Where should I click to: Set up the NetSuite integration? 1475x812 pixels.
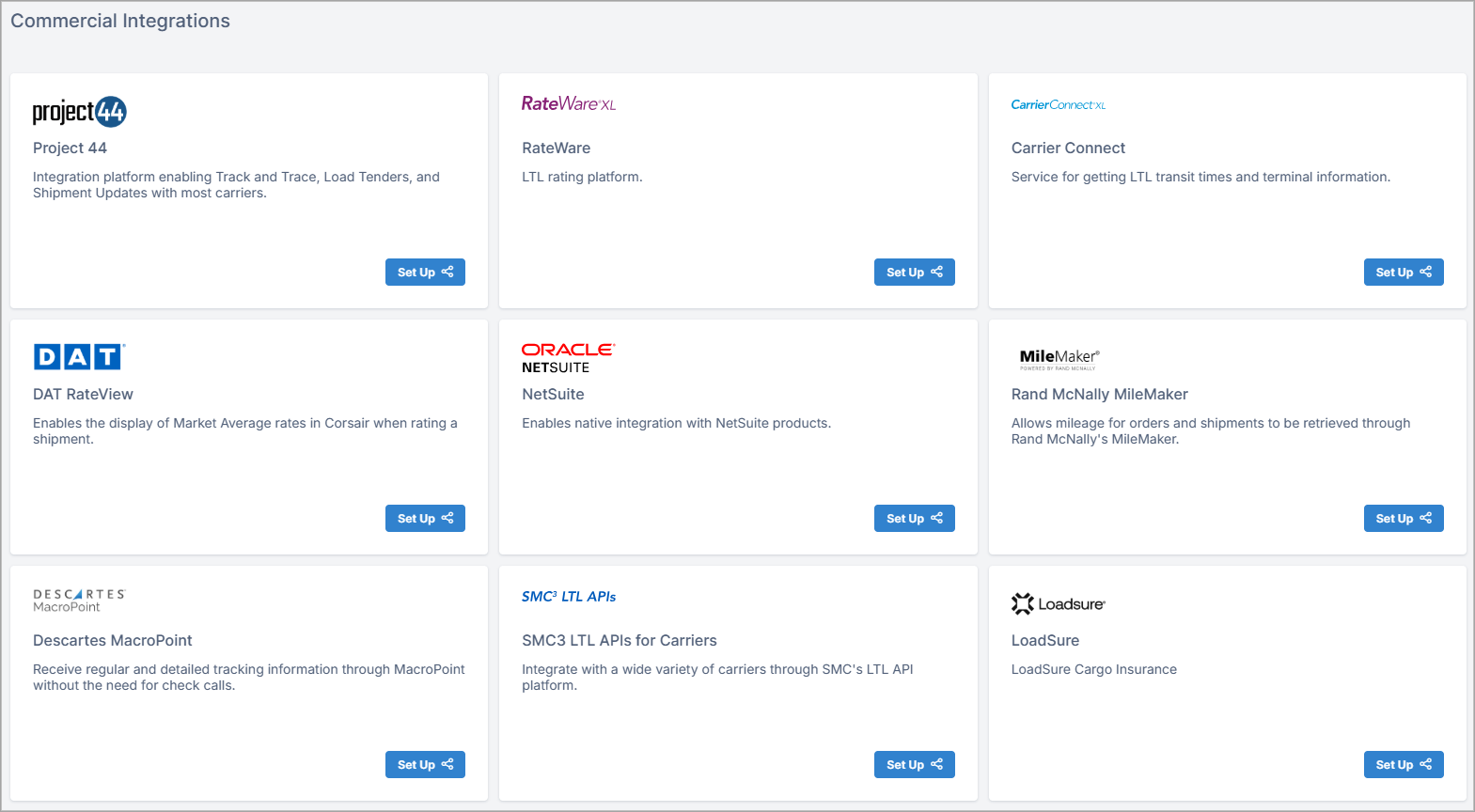pos(914,518)
